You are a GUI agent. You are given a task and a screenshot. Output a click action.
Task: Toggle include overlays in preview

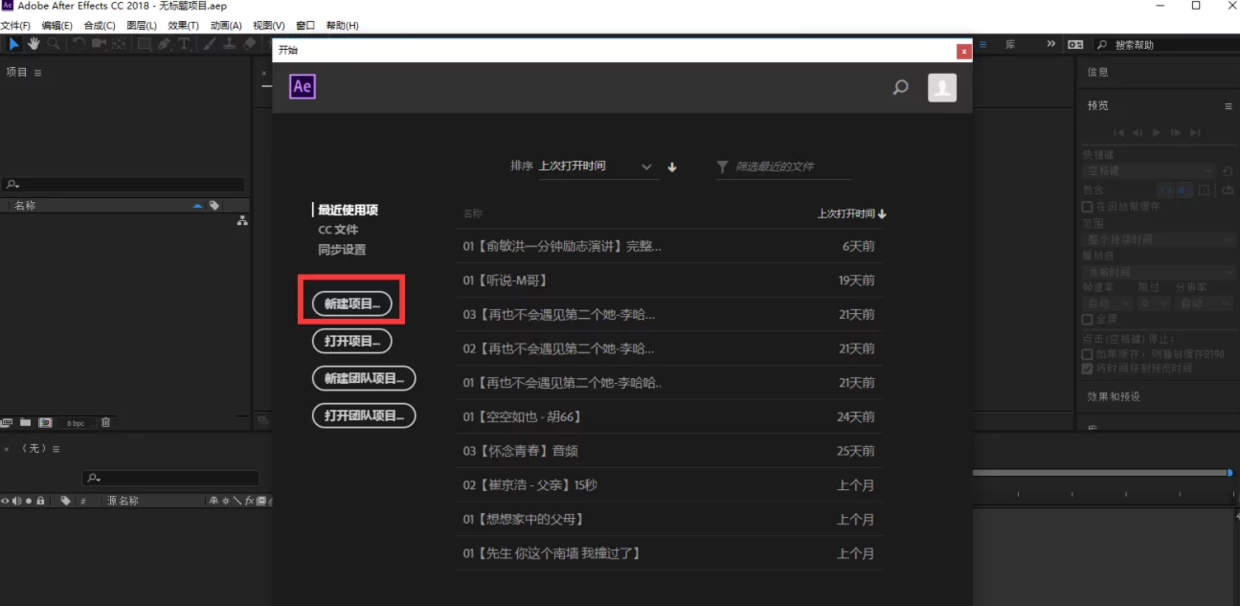point(1204,189)
